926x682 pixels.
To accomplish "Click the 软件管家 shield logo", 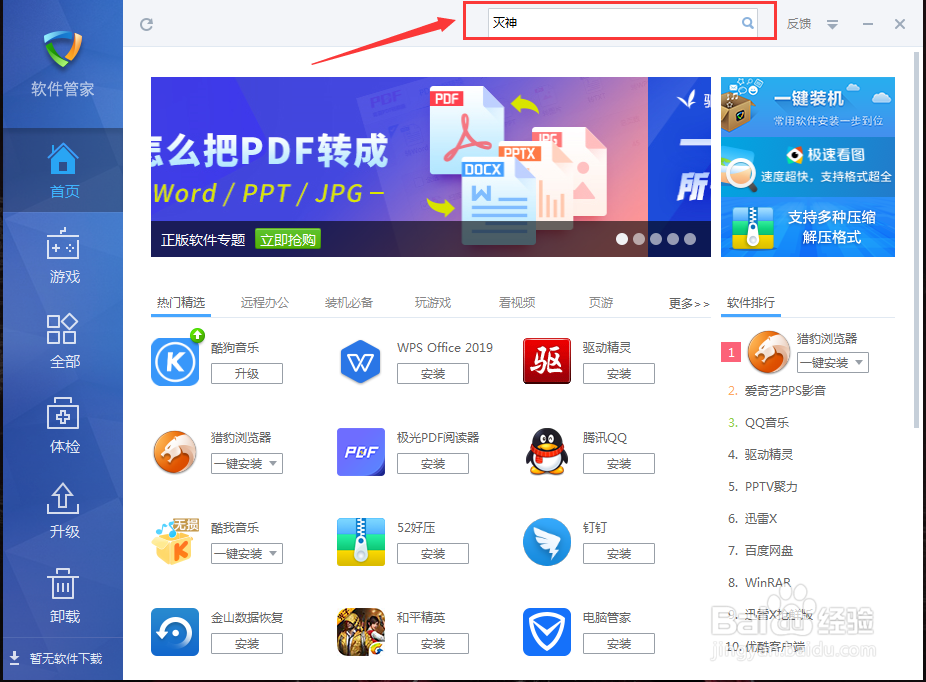I will (x=63, y=49).
